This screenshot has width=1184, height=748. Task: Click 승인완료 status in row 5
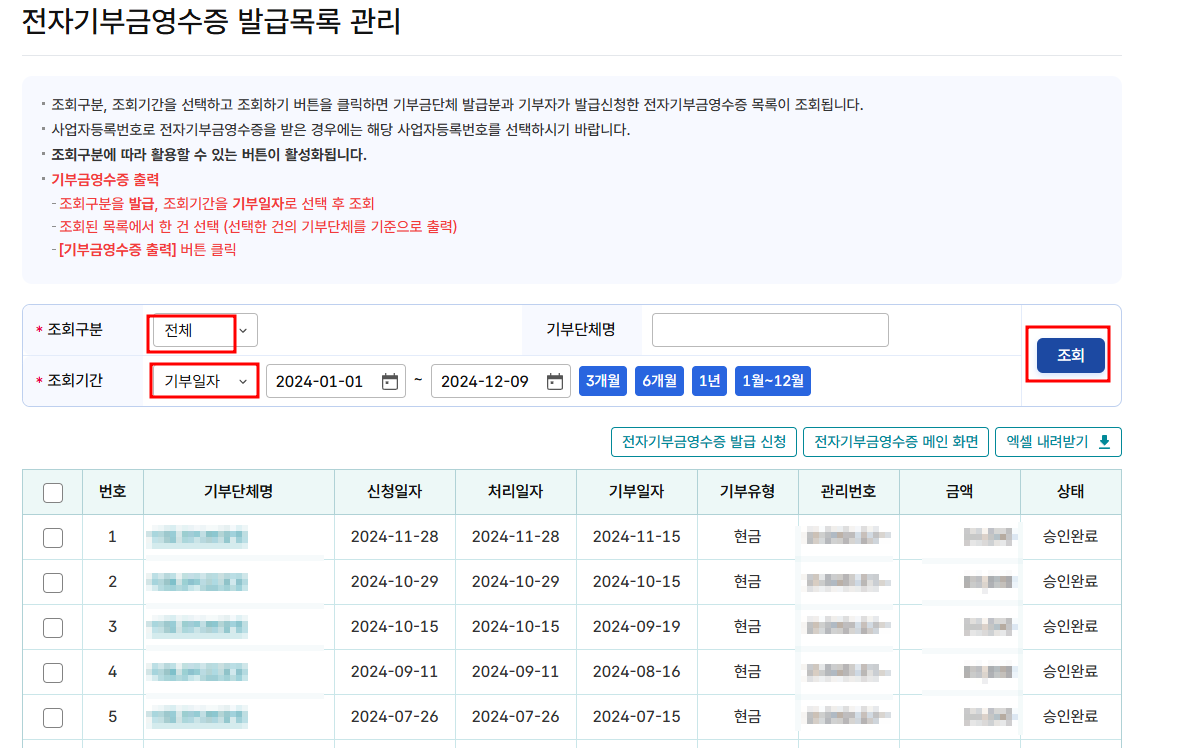(x=1070, y=716)
